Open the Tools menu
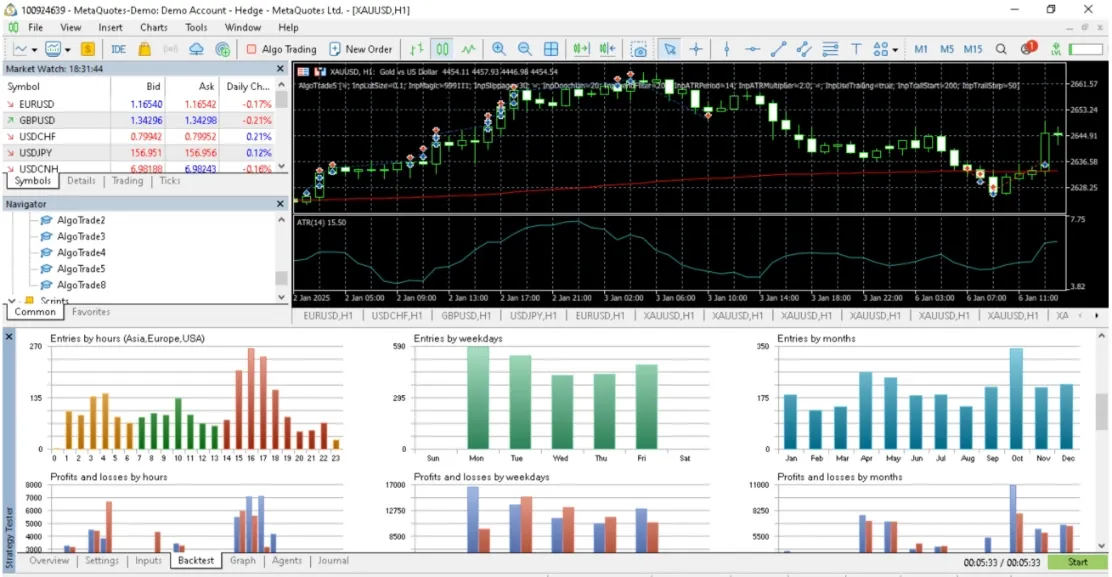This screenshot has width=1112, height=577. point(196,28)
